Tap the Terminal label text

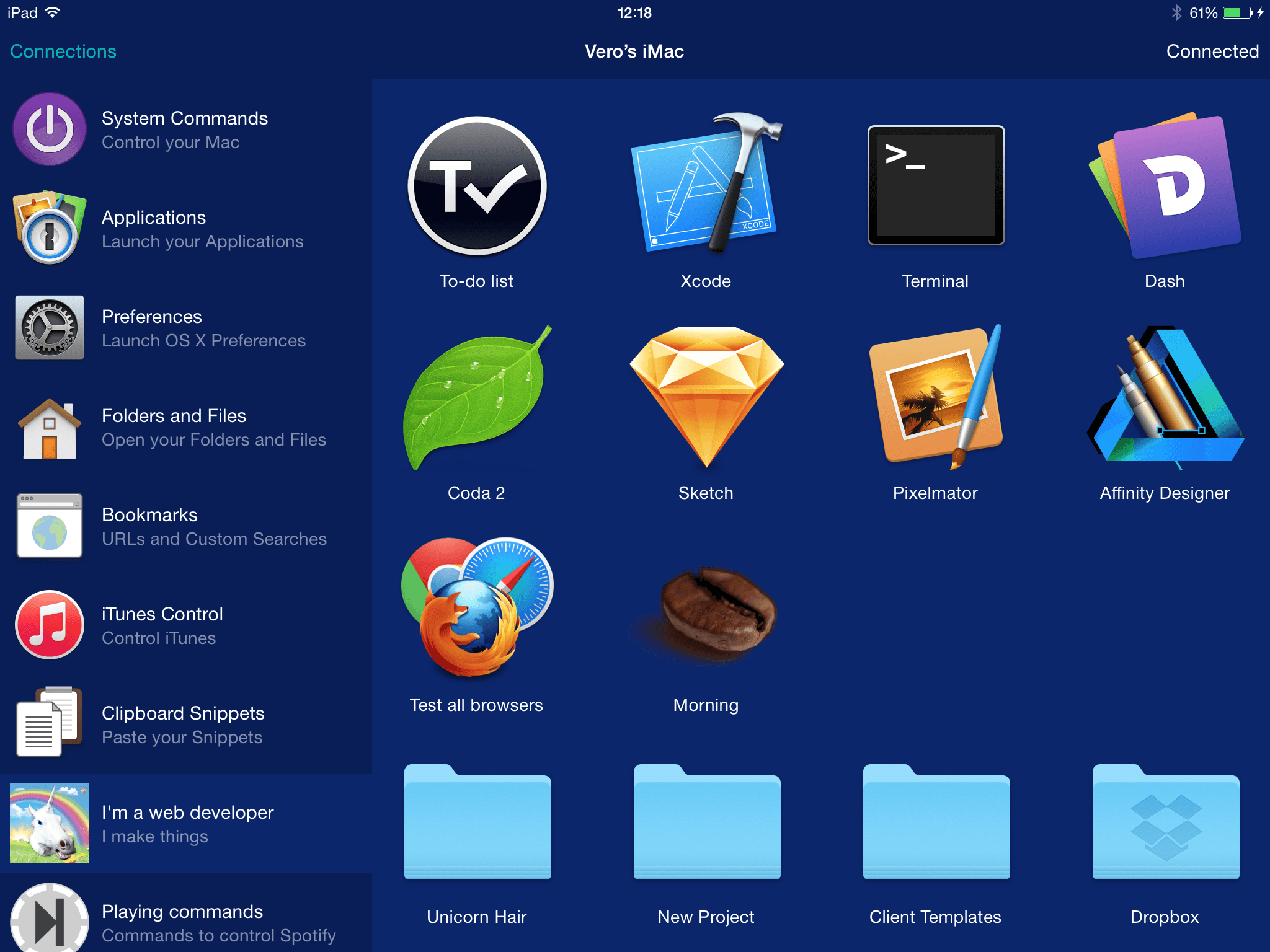click(935, 281)
